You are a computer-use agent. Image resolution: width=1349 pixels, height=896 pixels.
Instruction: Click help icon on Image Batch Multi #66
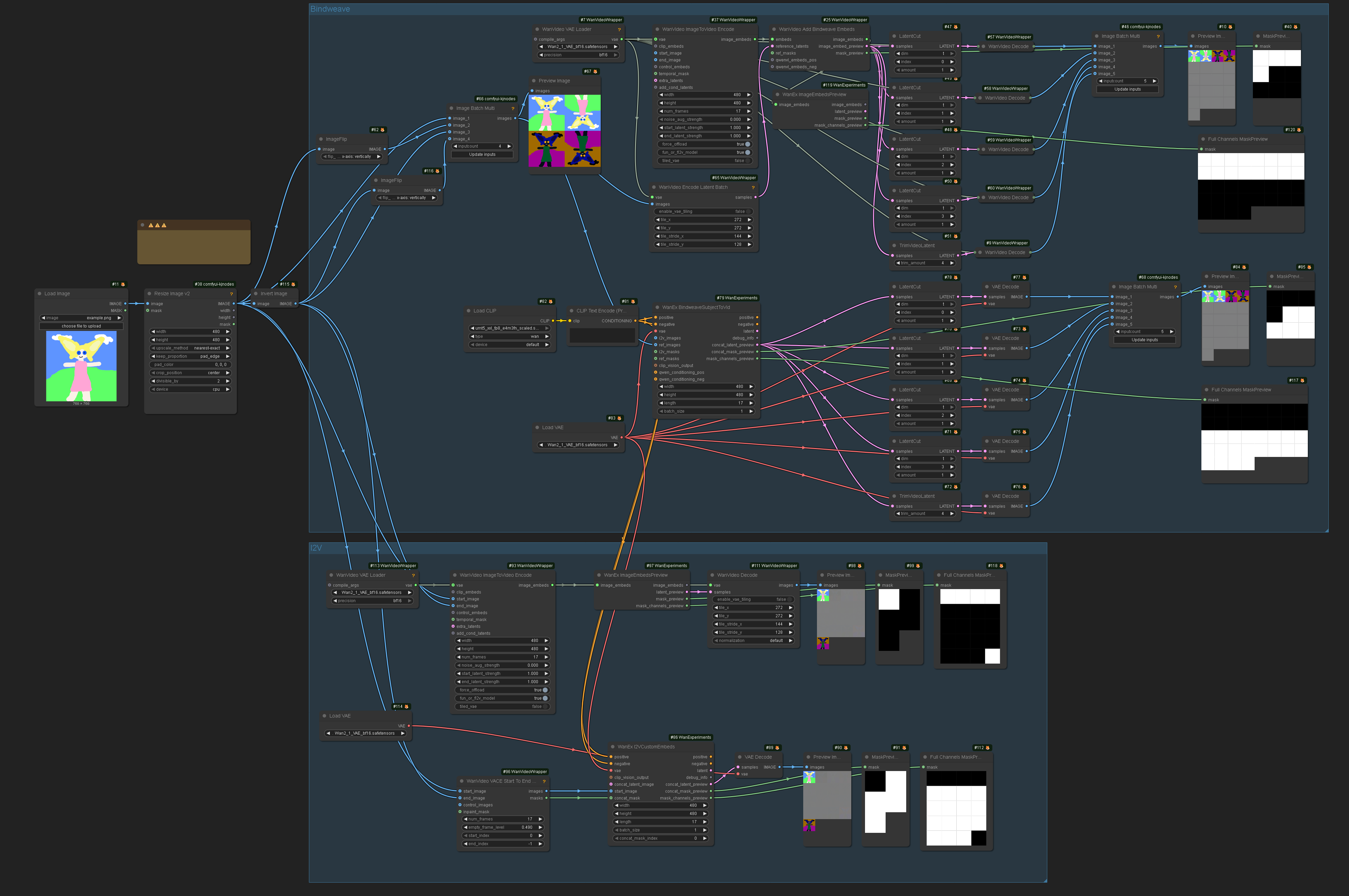(512, 108)
